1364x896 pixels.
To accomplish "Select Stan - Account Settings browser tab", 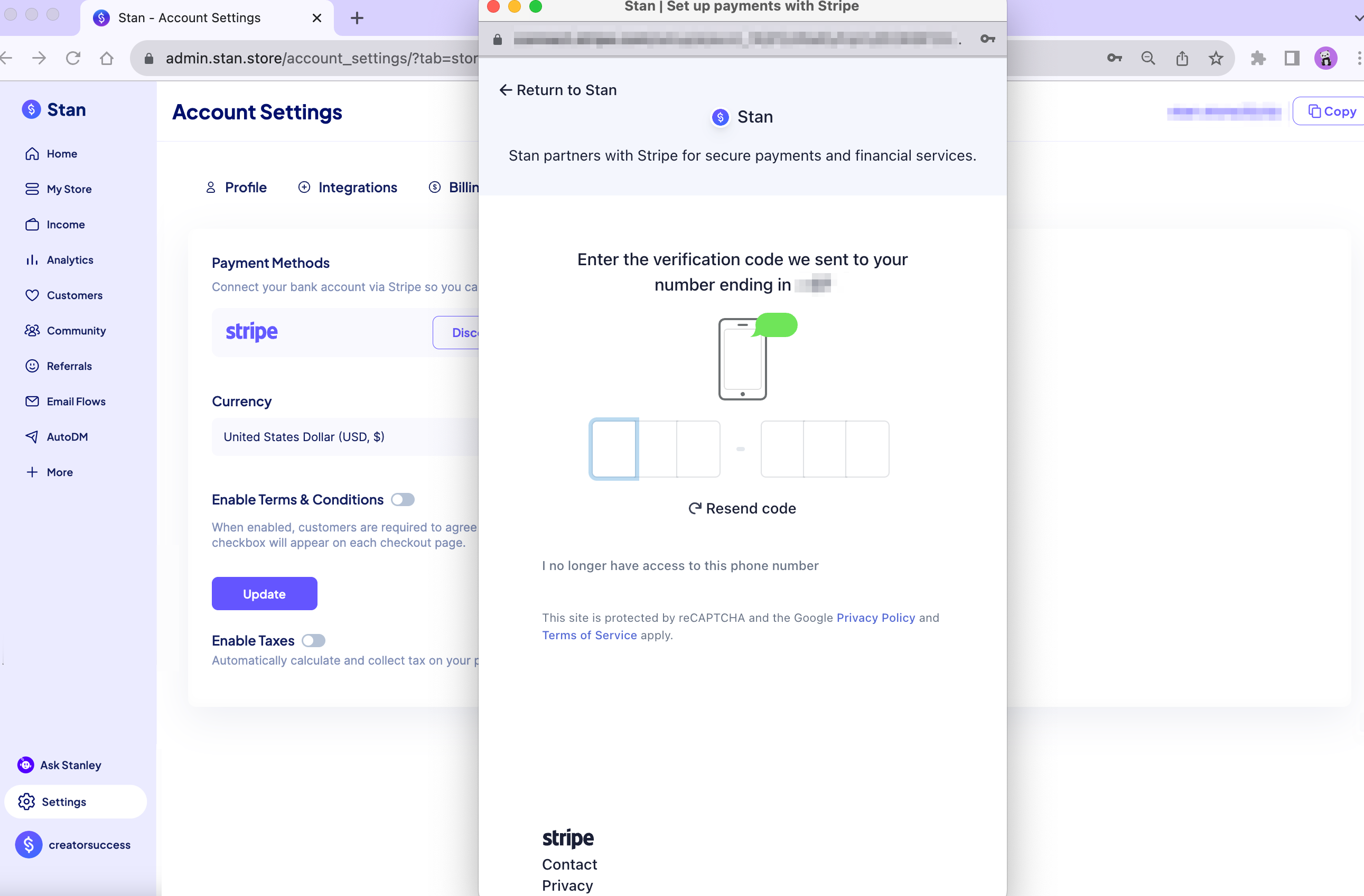I will click(207, 18).
